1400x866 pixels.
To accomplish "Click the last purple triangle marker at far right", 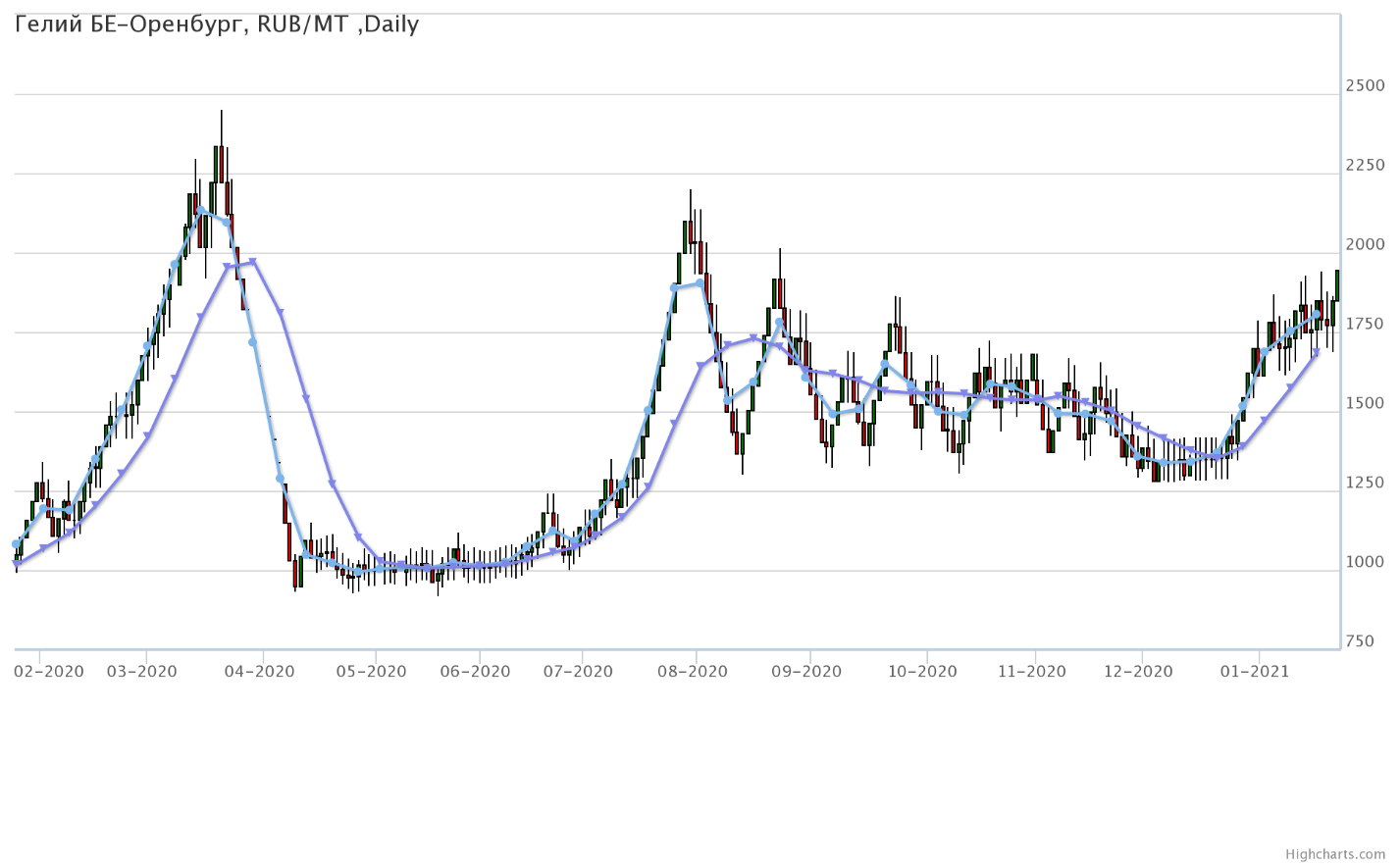I will pos(1317,353).
